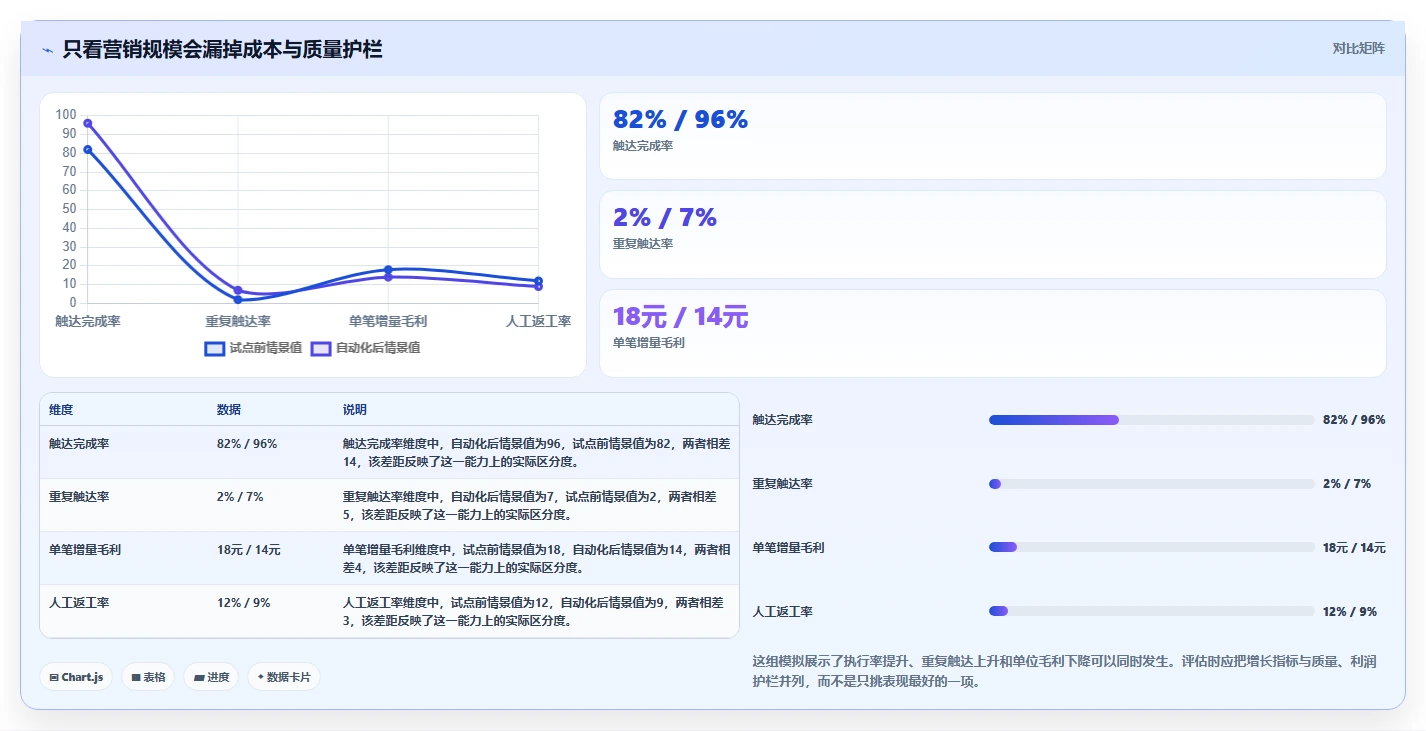This screenshot has width=1426, height=731.
Task: Open the 2% / 7% 重复触达率 KPI card
Action: click(992, 234)
